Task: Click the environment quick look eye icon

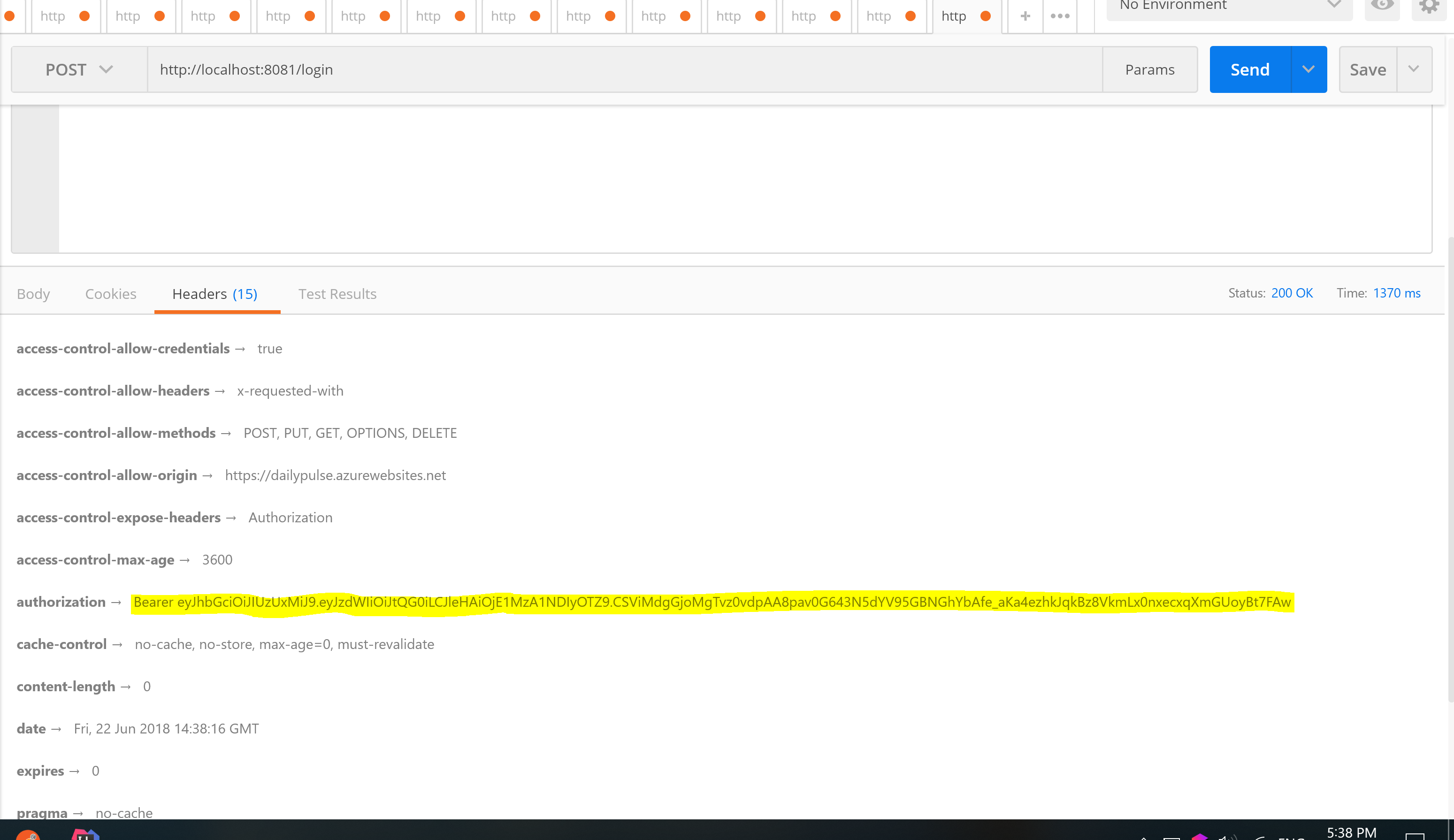Action: [1382, 6]
